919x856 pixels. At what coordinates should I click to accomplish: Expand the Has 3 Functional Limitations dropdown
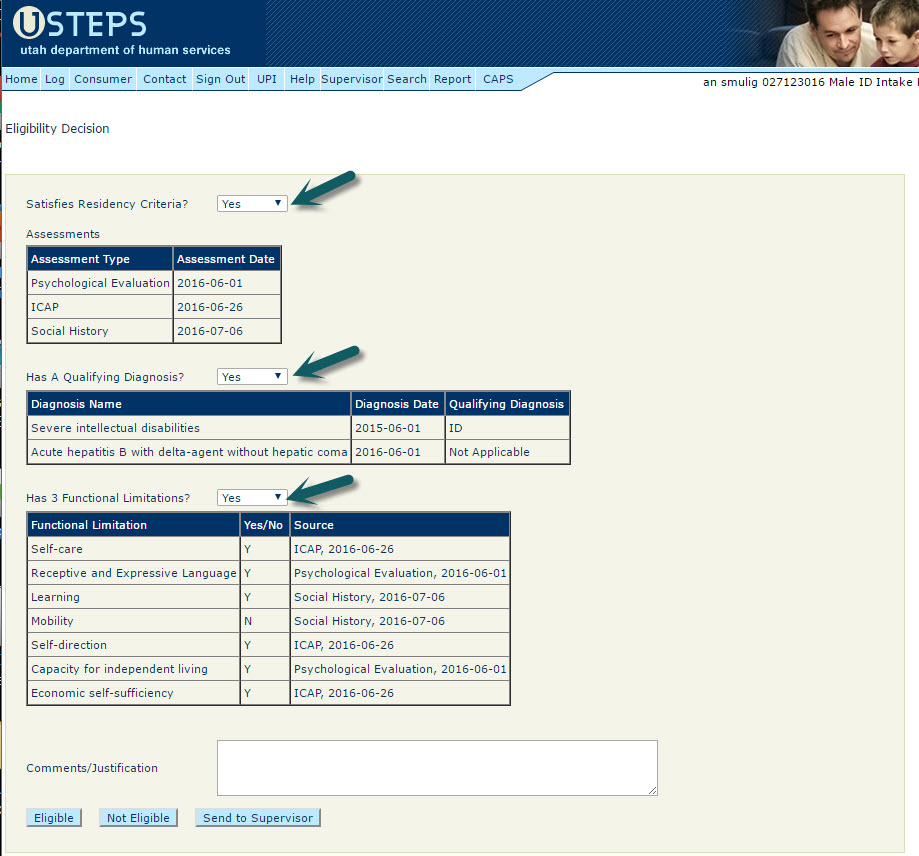[x=252, y=498]
